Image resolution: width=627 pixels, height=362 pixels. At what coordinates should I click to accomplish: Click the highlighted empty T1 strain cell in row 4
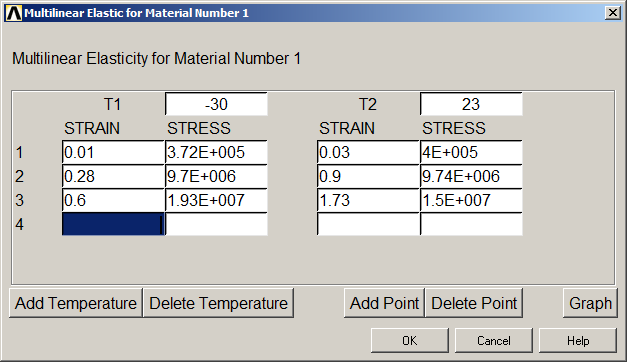tap(114, 224)
